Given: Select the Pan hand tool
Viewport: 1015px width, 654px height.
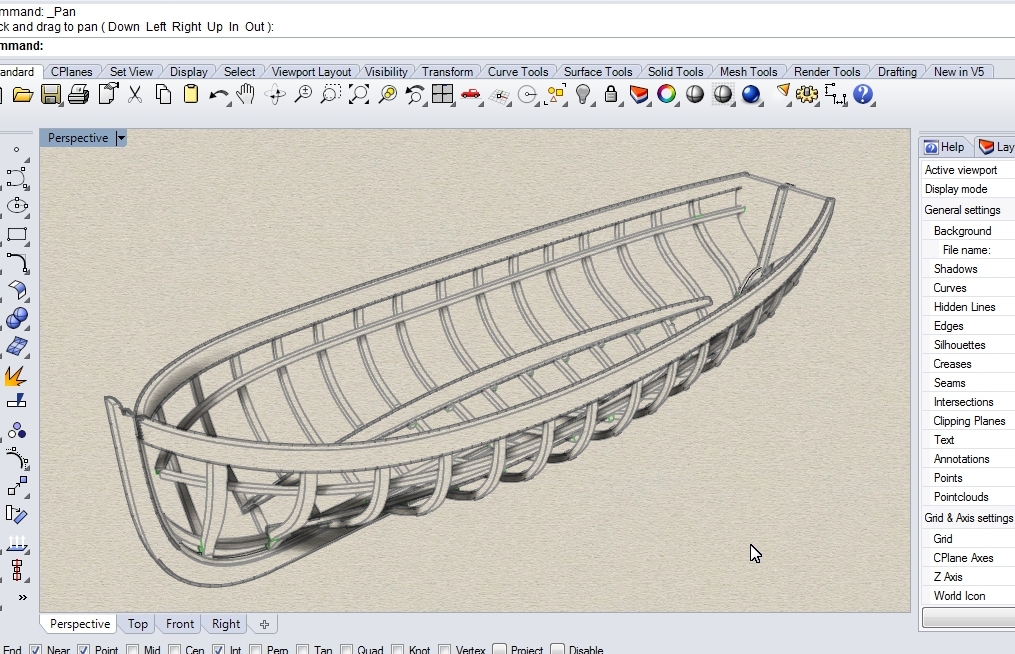Looking at the screenshot, I should pyautogui.click(x=246, y=95).
